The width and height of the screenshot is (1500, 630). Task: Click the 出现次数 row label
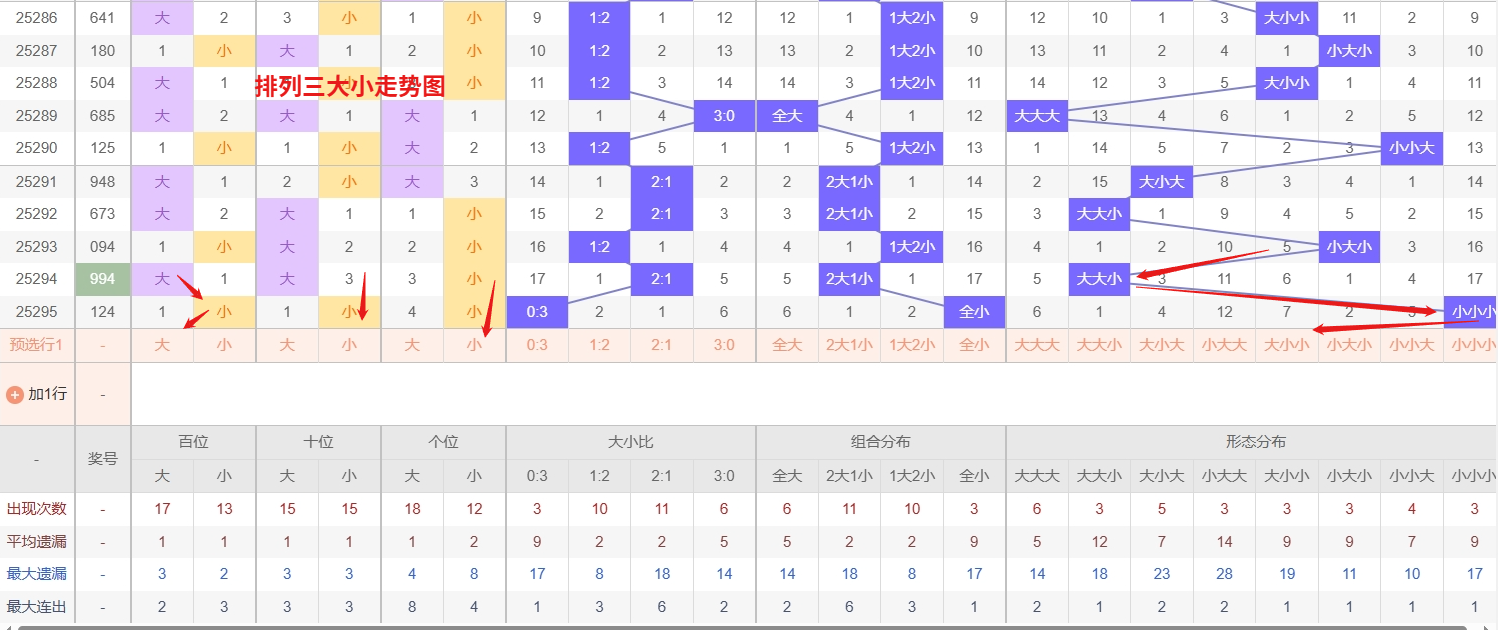tap(37, 509)
